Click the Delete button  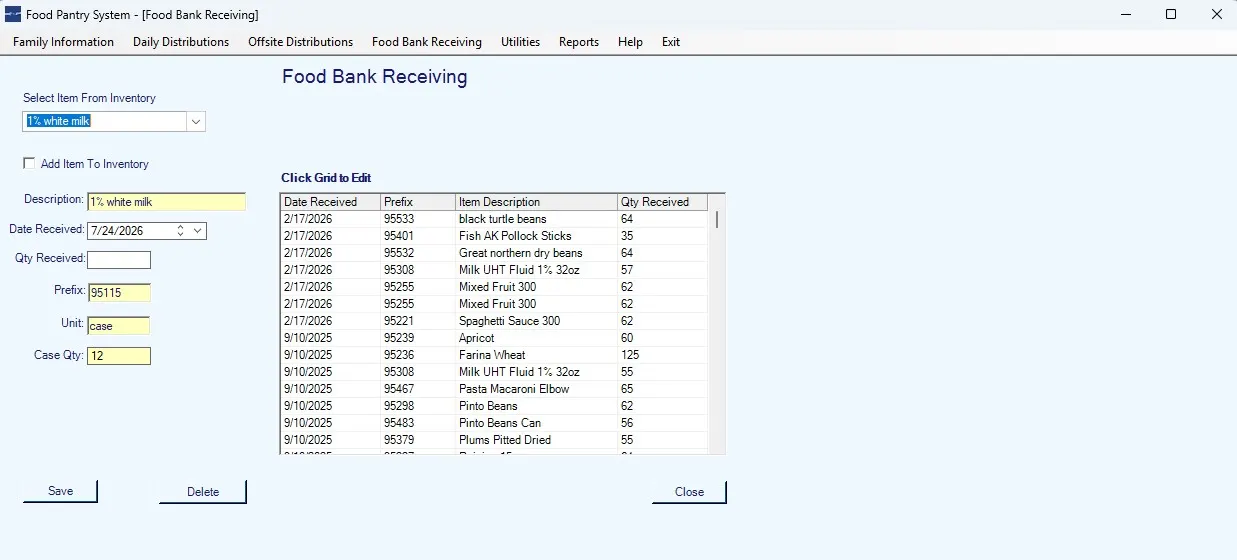tap(203, 491)
